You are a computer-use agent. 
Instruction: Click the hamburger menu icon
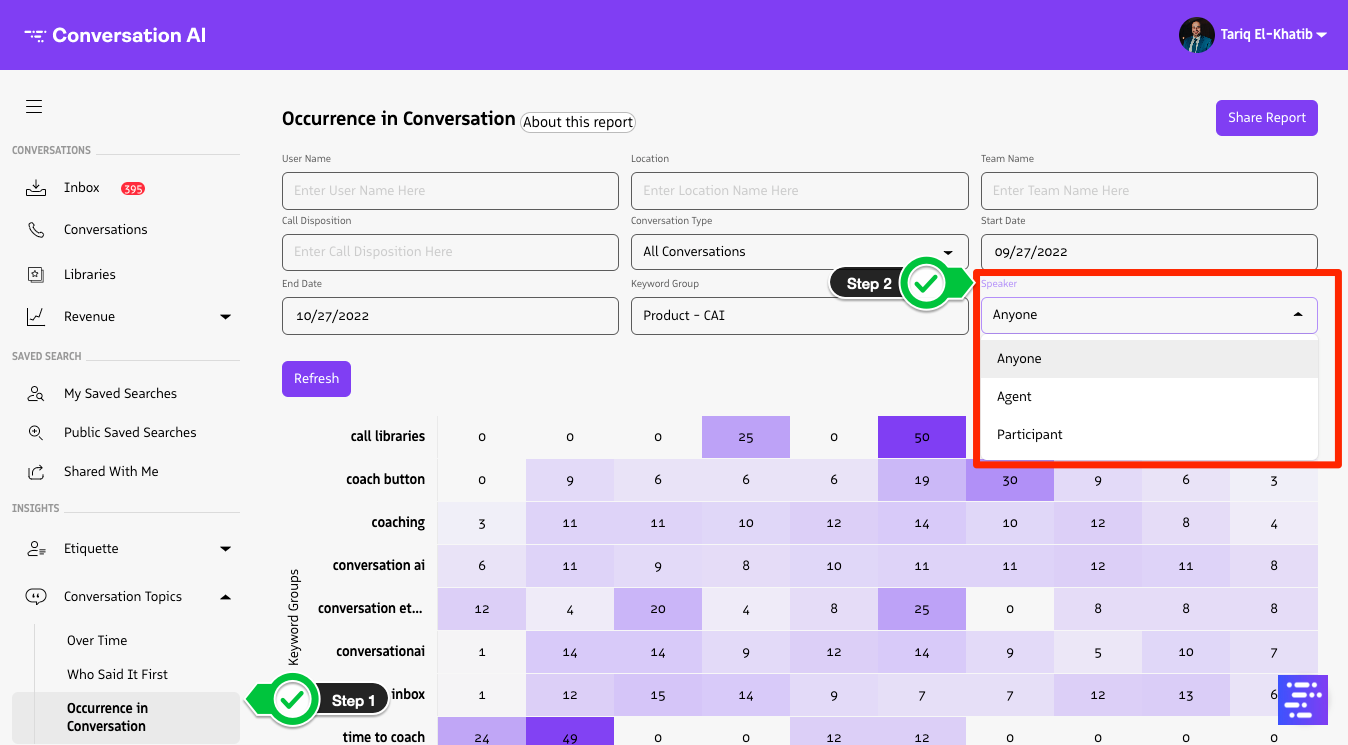(34, 107)
